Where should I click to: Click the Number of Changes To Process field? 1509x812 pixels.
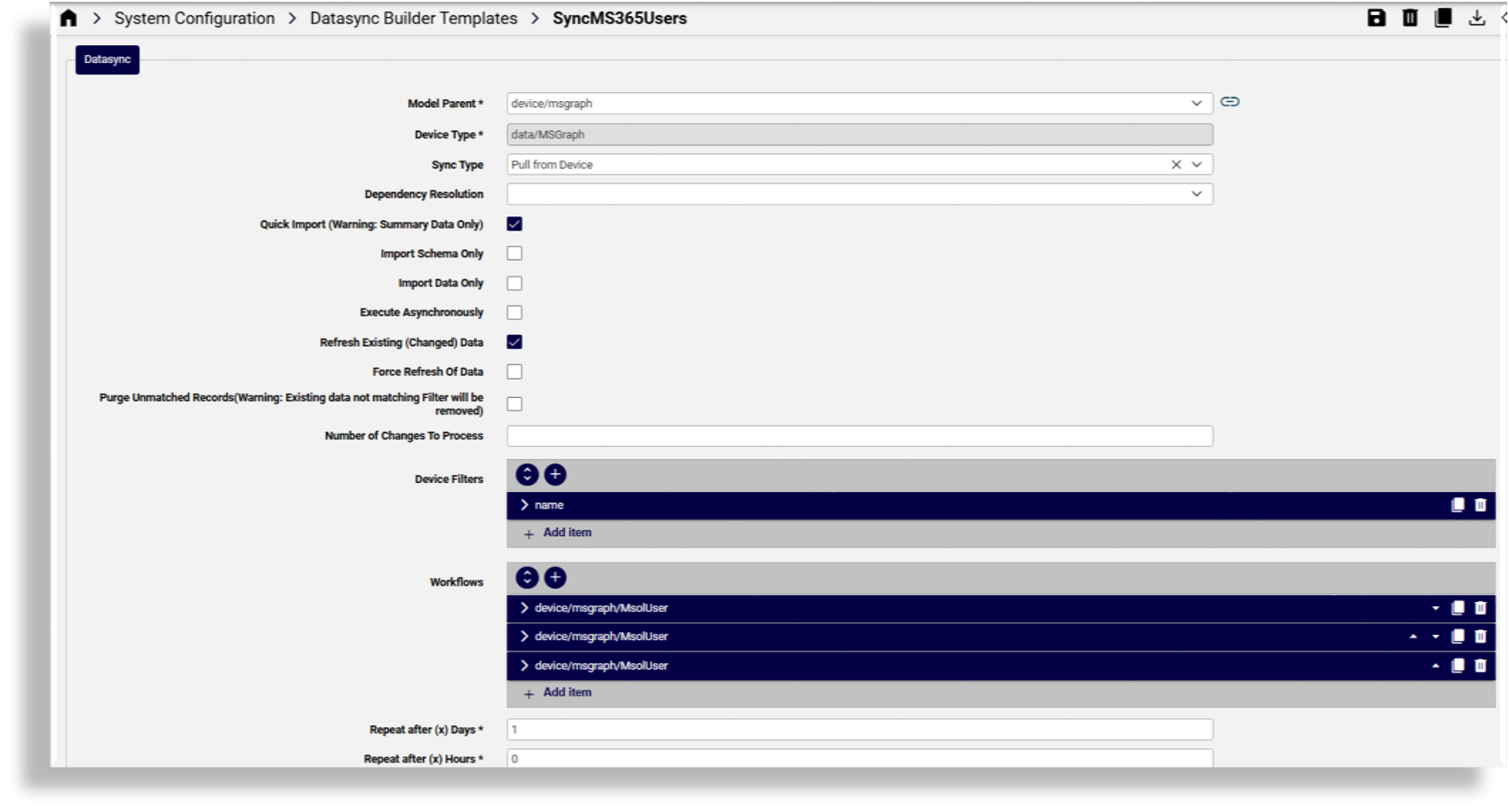click(857, 435)
